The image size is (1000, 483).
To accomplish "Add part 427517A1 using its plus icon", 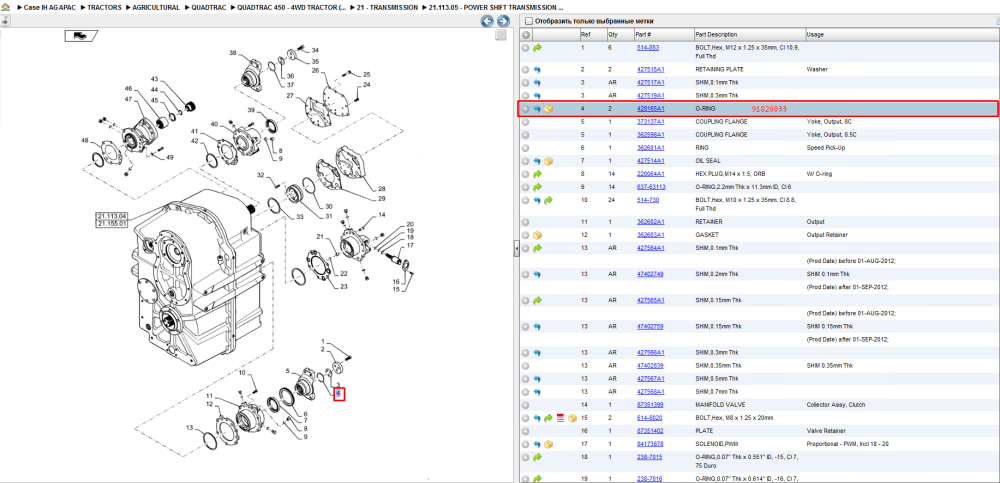I will pos(526,83).
